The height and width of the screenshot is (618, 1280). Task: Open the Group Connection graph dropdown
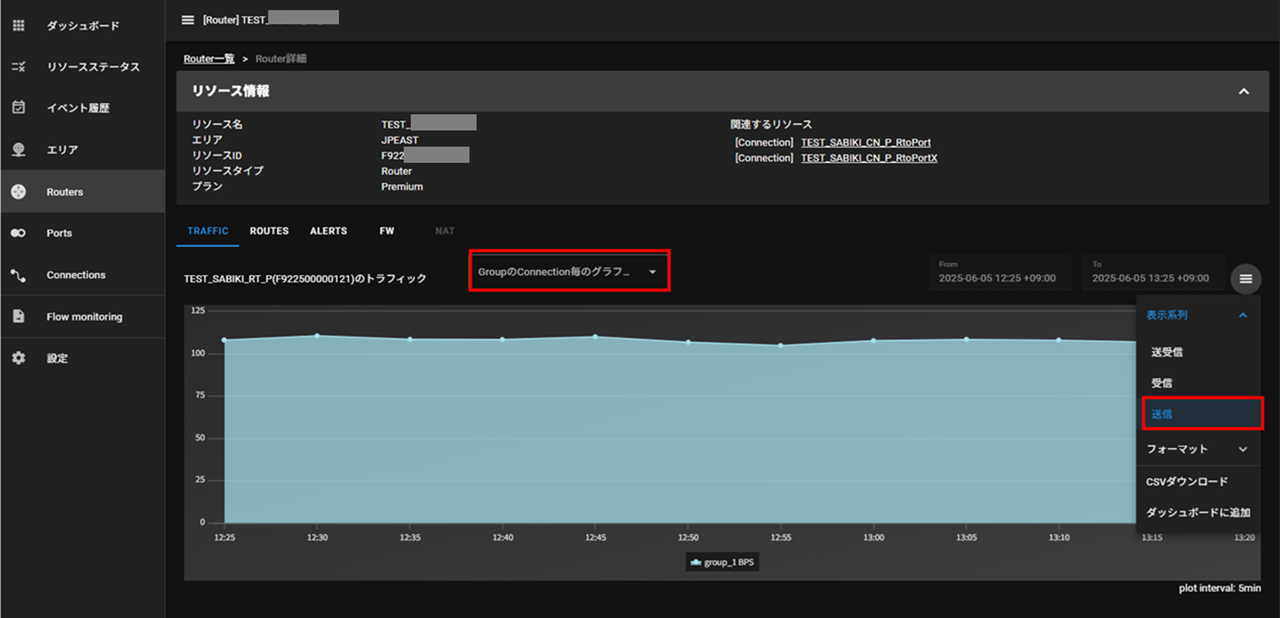[568, 272]
